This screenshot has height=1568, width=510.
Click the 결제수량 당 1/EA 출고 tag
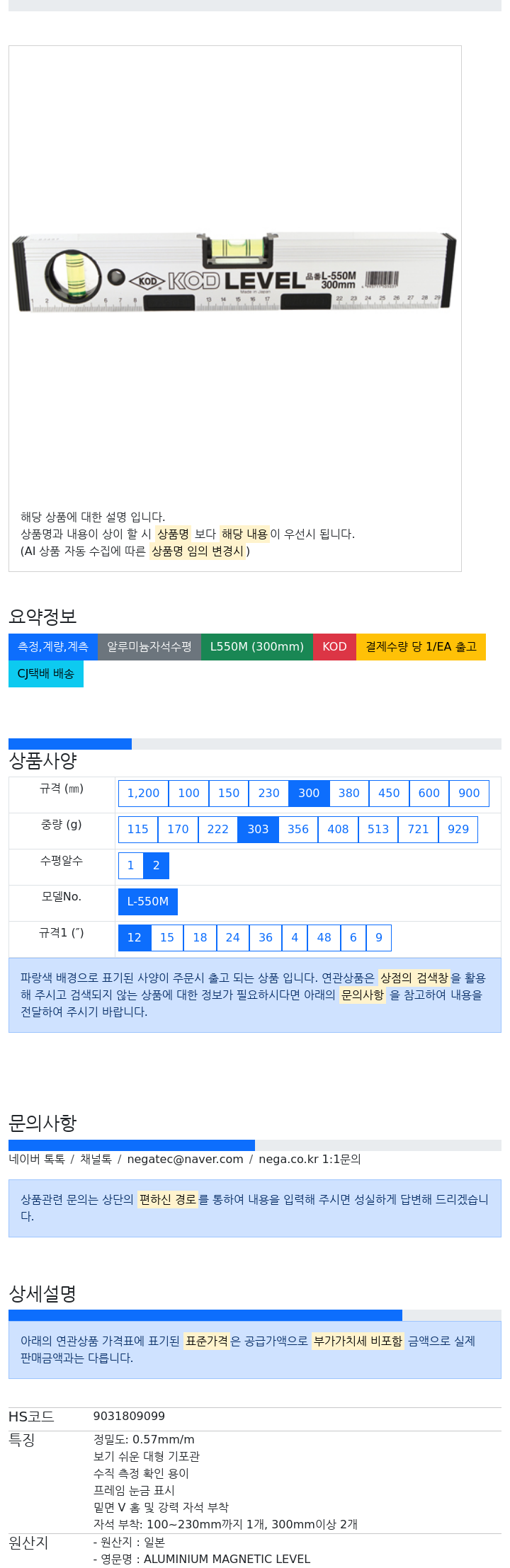tap(421, 646)
